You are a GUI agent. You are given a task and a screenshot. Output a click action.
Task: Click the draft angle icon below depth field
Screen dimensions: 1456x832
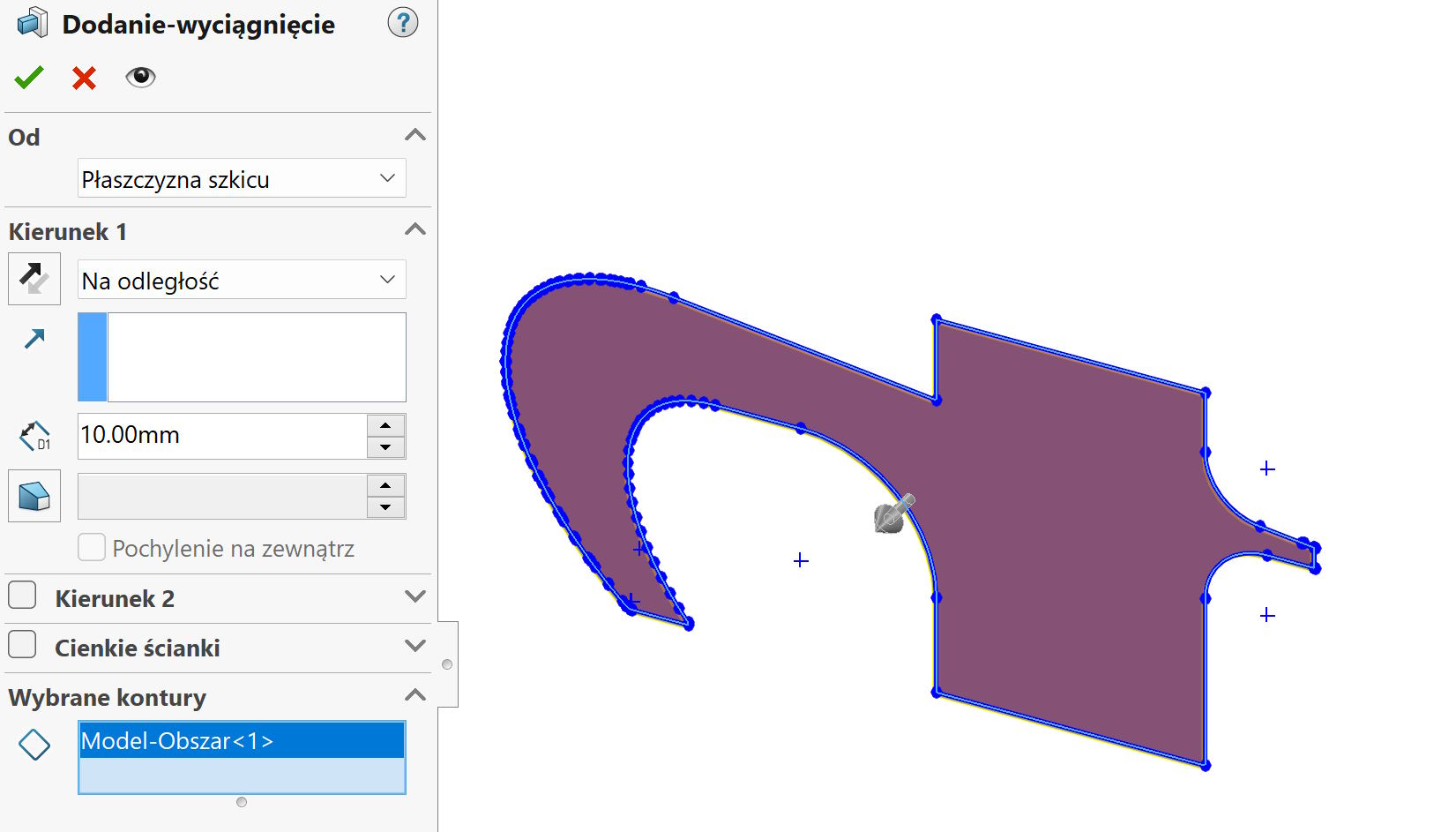pyautogui.click(x=34, y=496)
